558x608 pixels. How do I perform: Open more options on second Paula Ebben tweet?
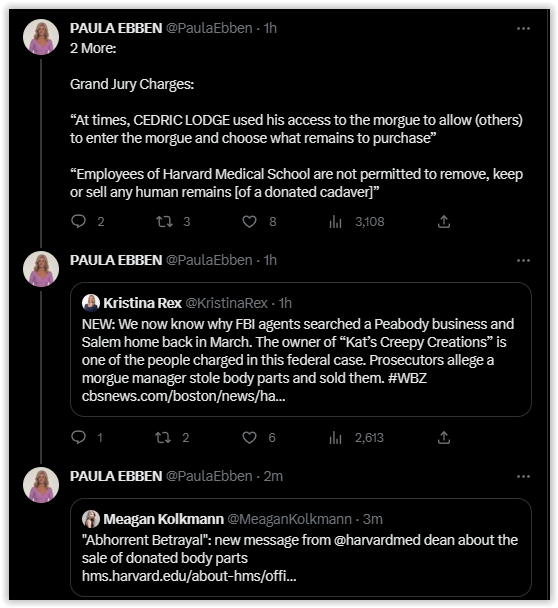click(x=523, y=260)
